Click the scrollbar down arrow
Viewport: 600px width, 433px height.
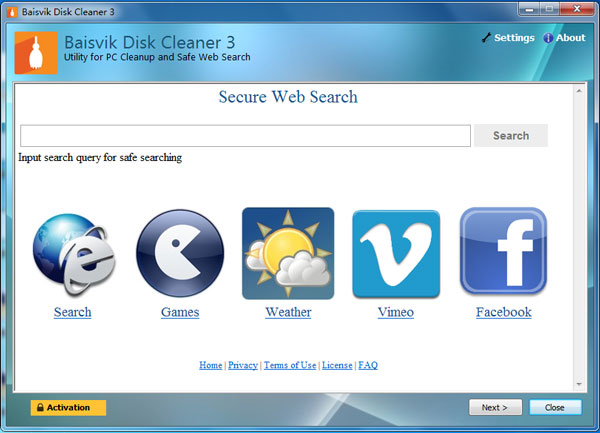point(577,384)
